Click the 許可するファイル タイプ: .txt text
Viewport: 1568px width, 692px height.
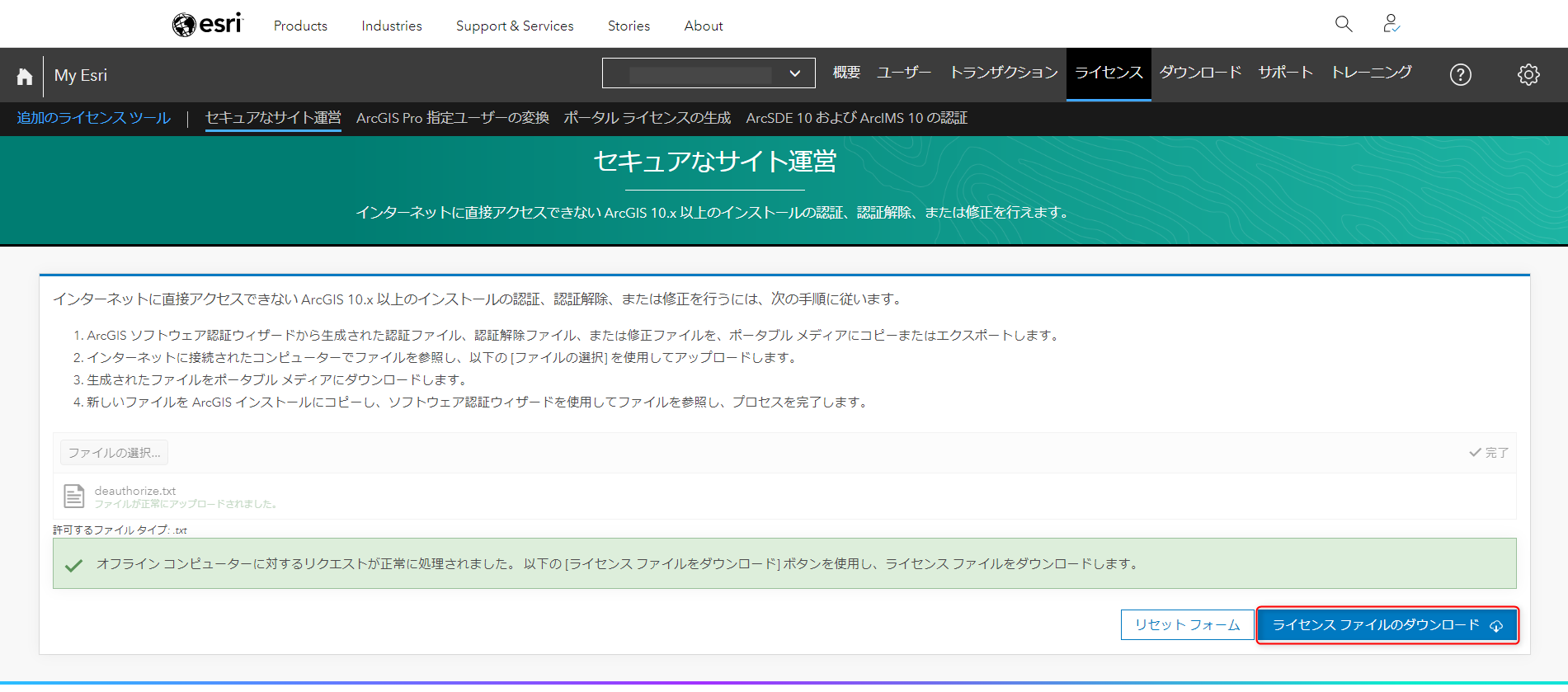pyautogui.click(x=120, y=530)
